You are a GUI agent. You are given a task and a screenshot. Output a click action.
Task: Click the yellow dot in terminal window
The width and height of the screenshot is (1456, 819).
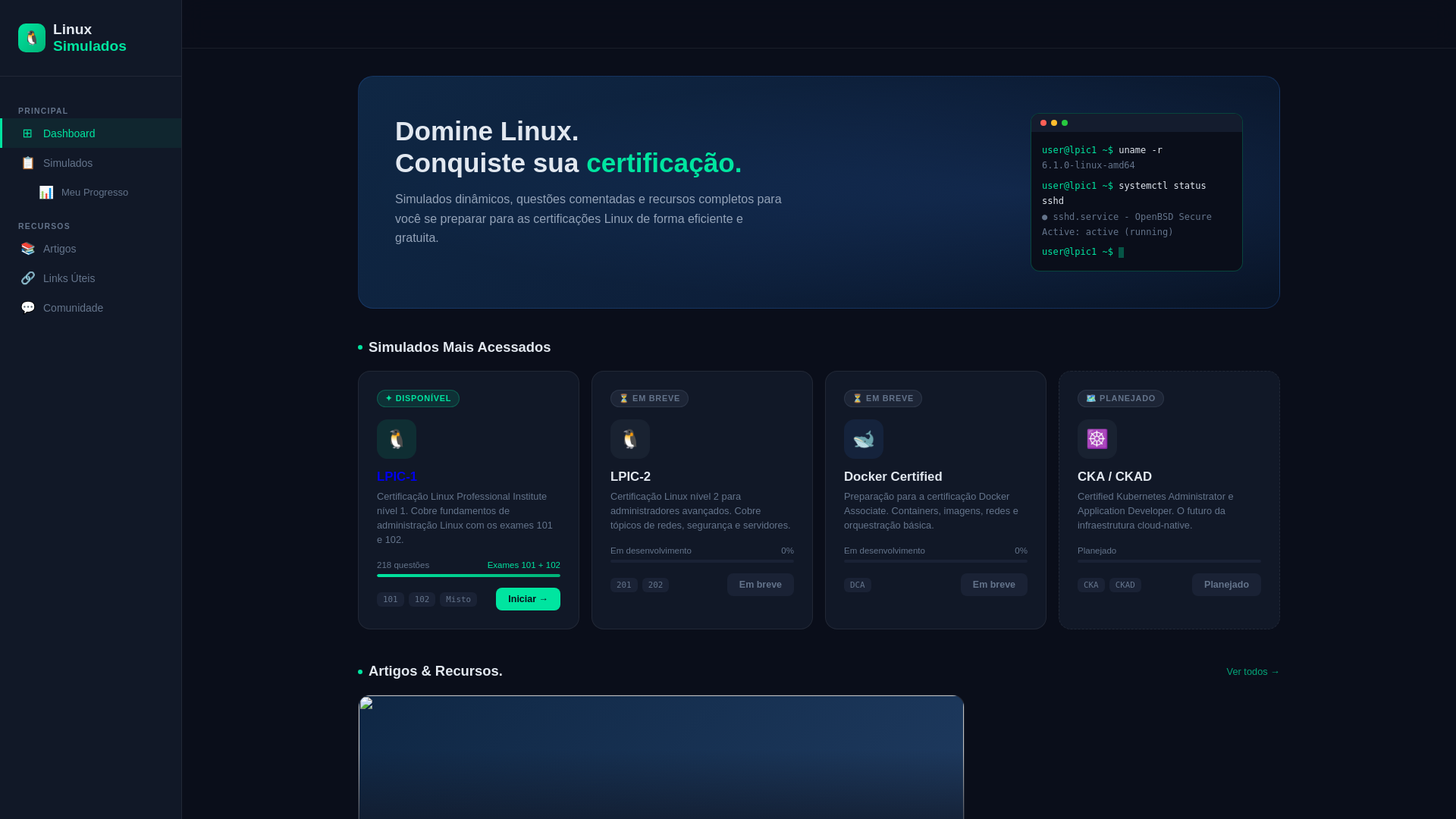[1054, 123]
